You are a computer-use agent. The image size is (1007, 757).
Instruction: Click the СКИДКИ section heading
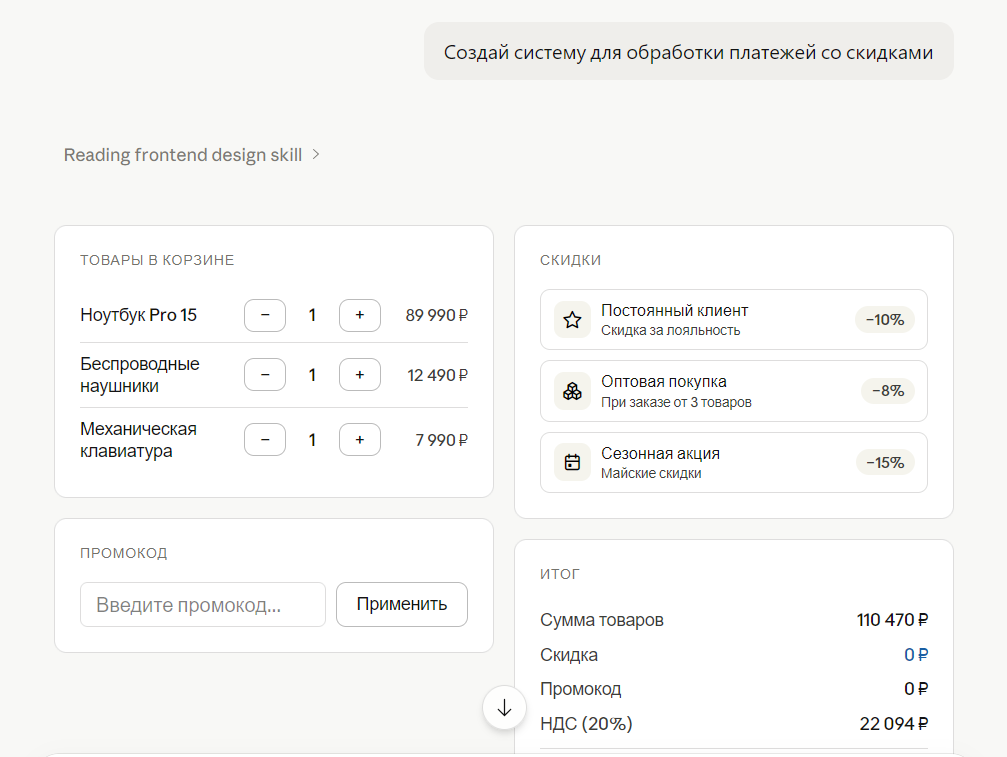coord(570,260)
